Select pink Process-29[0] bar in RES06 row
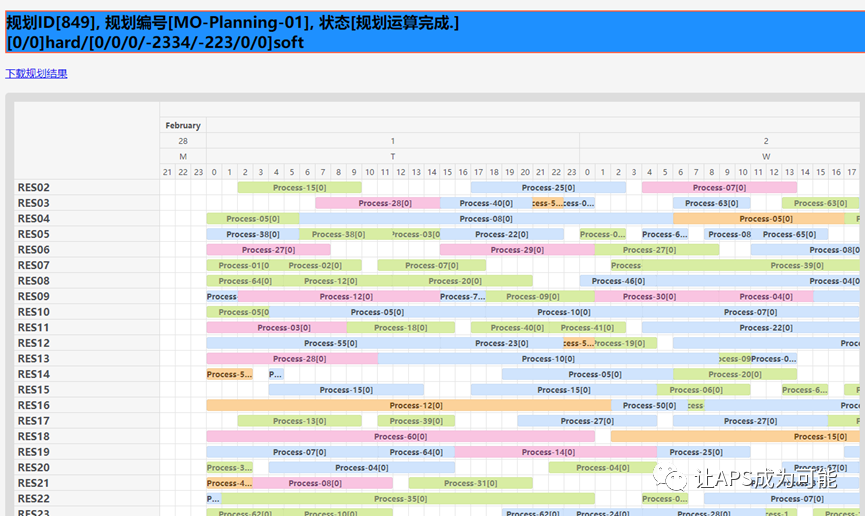Viewport: 865px width, 516px height. click(x=517, y=249)
